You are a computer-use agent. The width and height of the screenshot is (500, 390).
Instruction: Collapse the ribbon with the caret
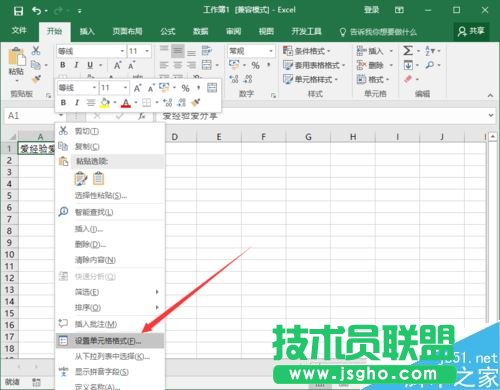(x=490, y=95)
